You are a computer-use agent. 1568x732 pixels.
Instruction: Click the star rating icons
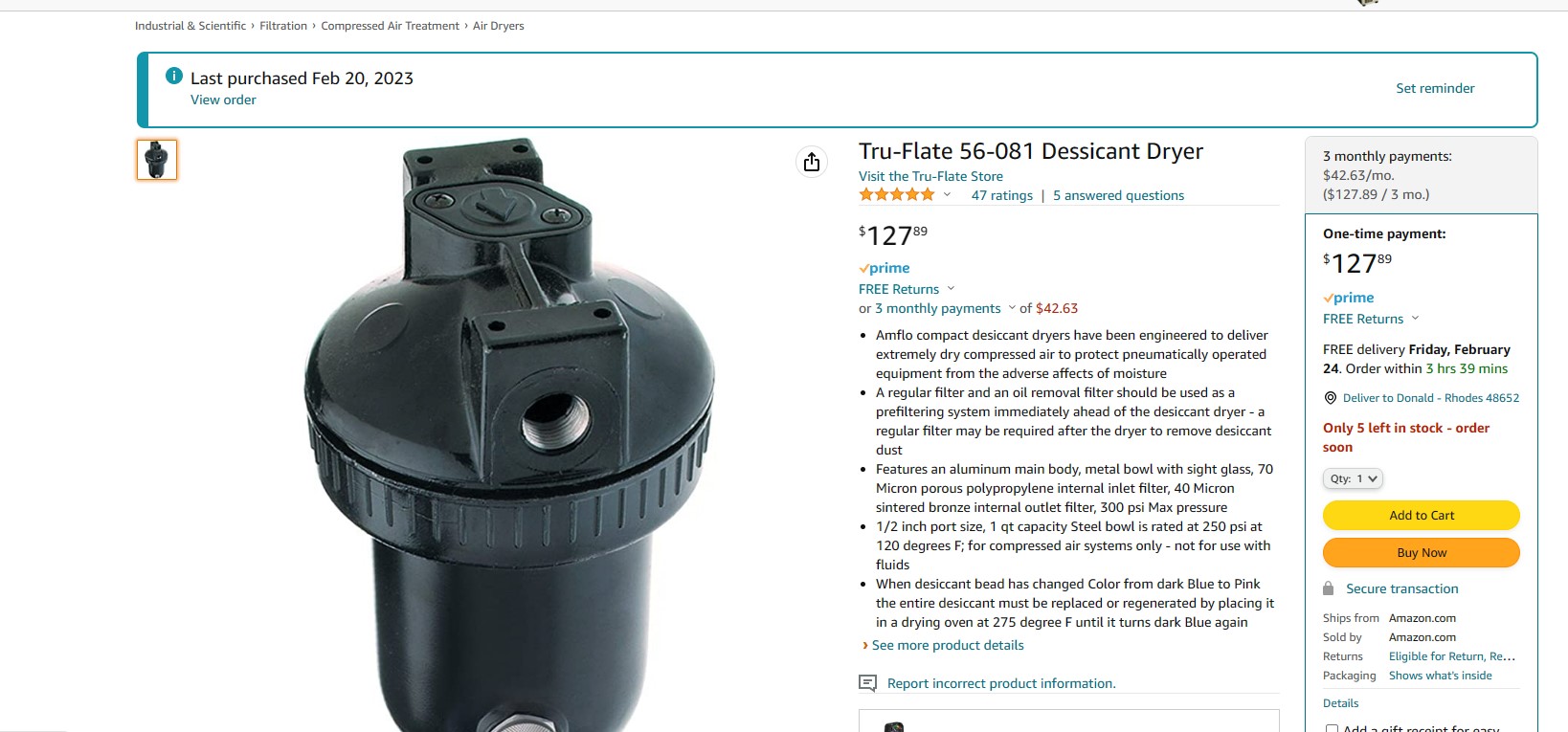tap(897, 195)
